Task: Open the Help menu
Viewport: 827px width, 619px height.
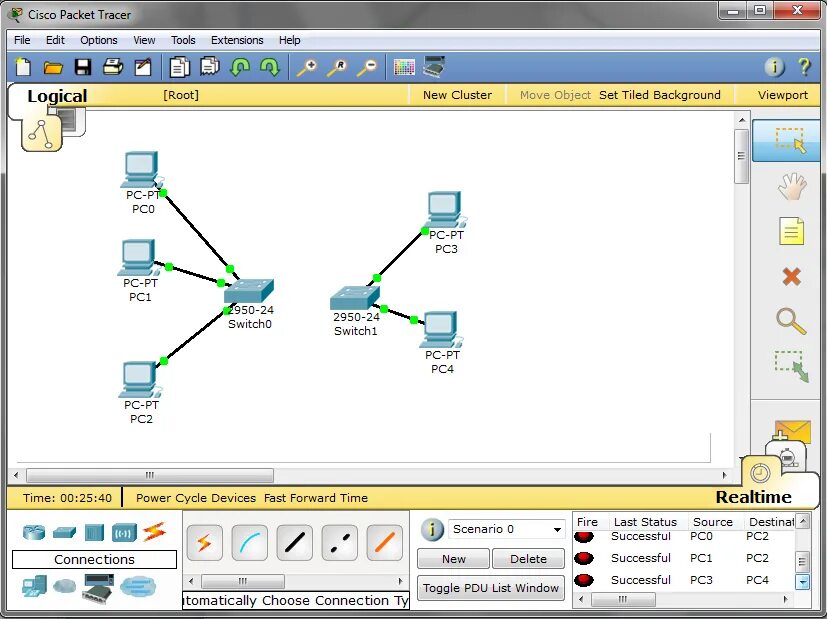Action: tap(290, 40)
